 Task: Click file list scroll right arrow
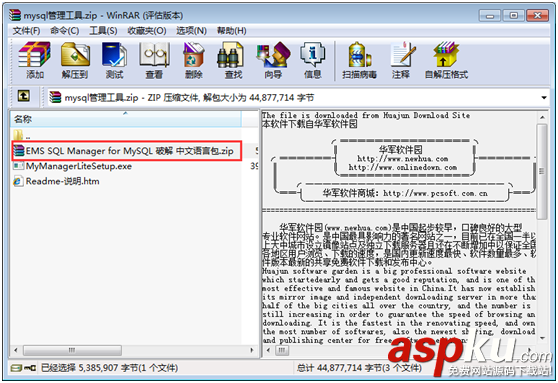click(x=252, y=350)
